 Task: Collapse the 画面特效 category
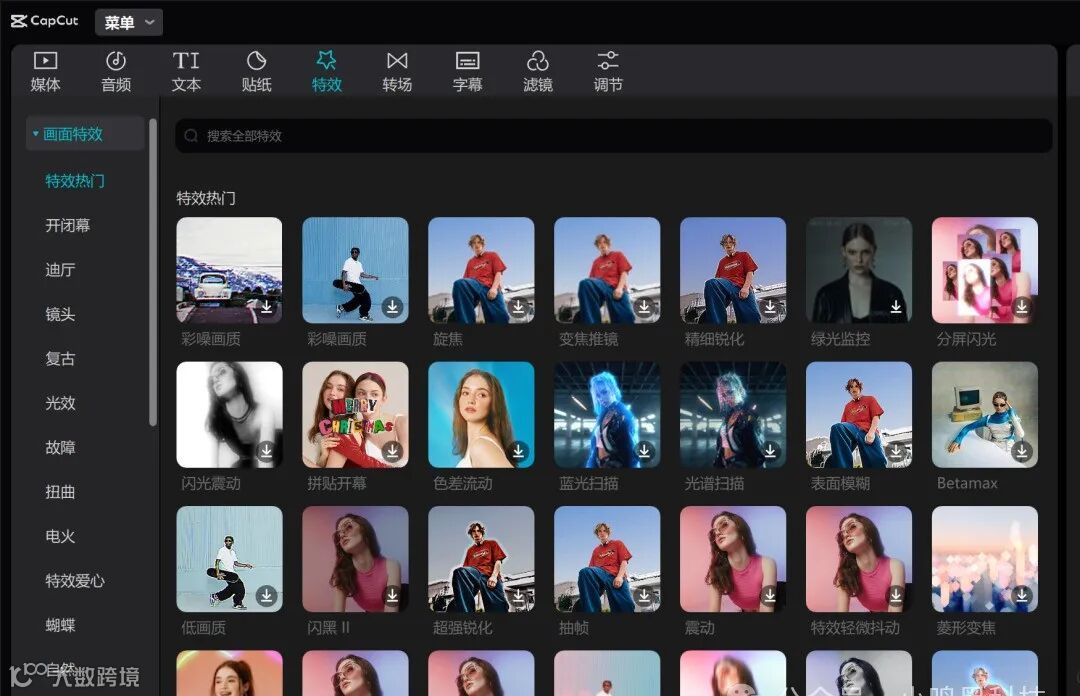(x=85, y=134)
